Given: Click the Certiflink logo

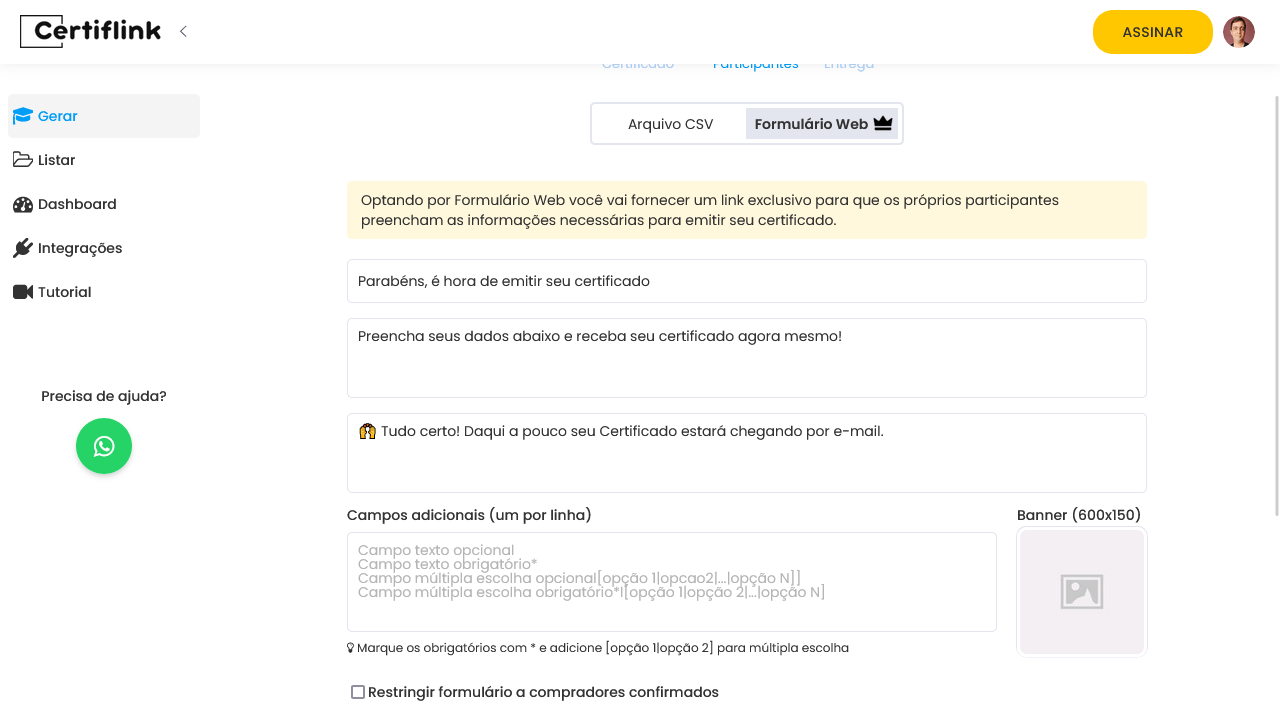Looking at the screenshot, I should [x=91, y=32].
